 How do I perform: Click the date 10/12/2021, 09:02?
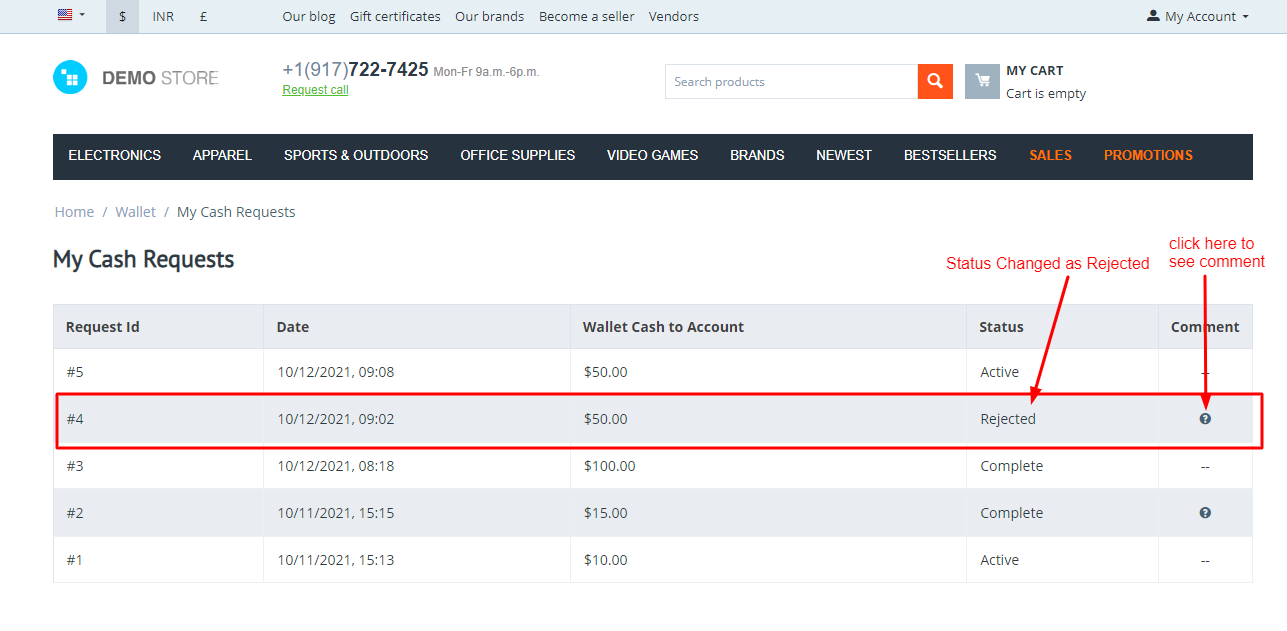pos(336,419)
